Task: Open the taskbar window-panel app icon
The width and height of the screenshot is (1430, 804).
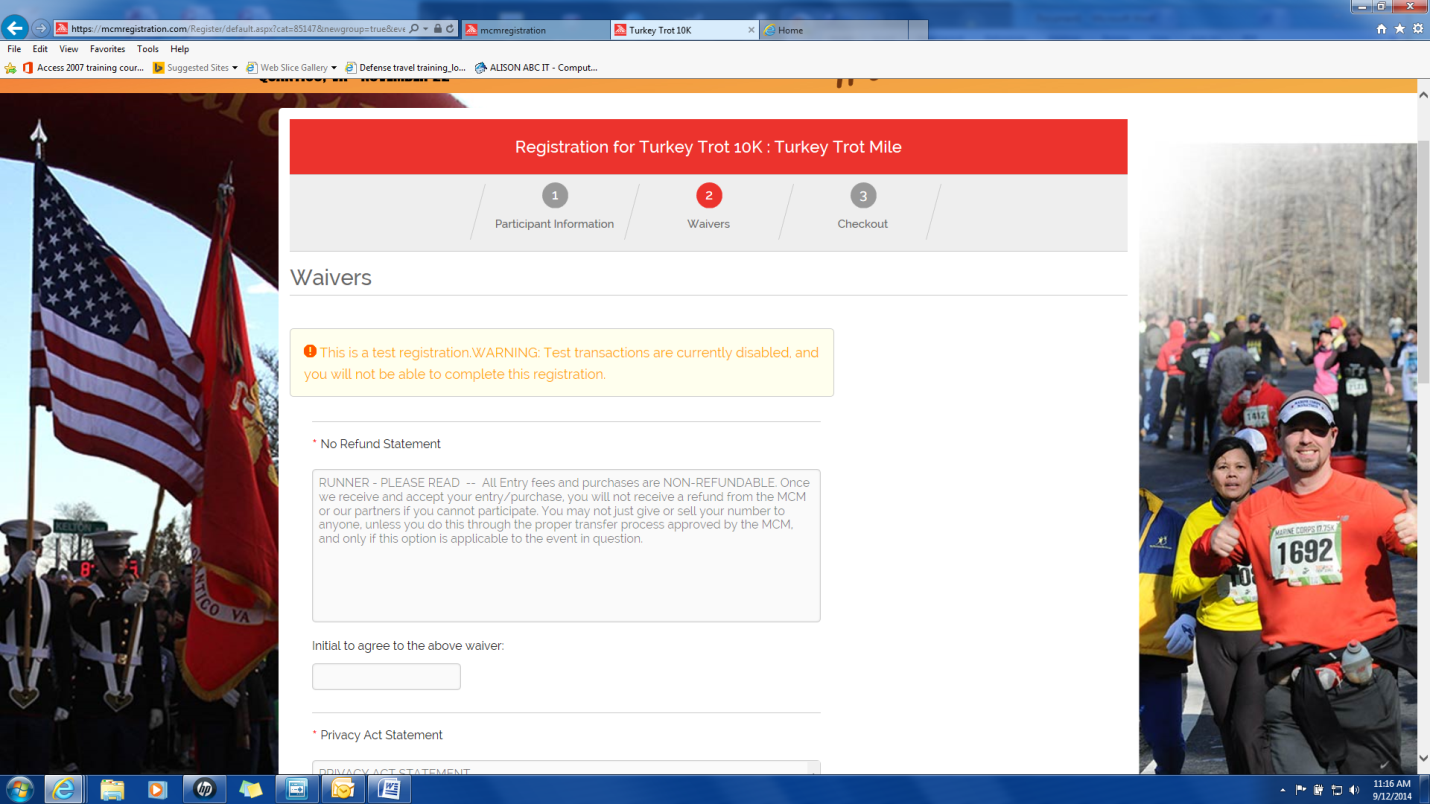Action: point(297,789)
